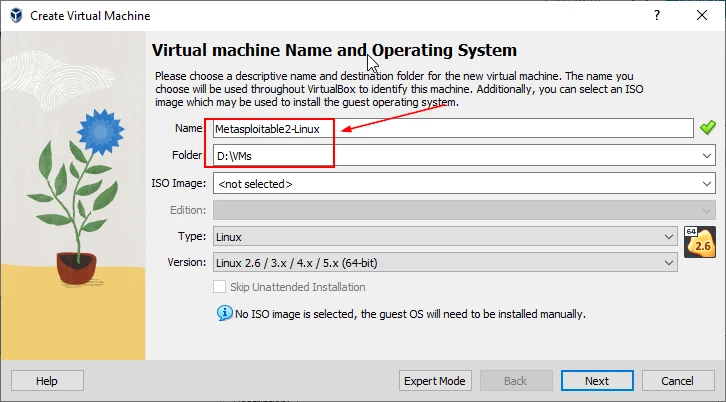Click the Name field containing Metasploitable2-Linux
Viewport: 726px width, 402px height.
click(450, 128)
